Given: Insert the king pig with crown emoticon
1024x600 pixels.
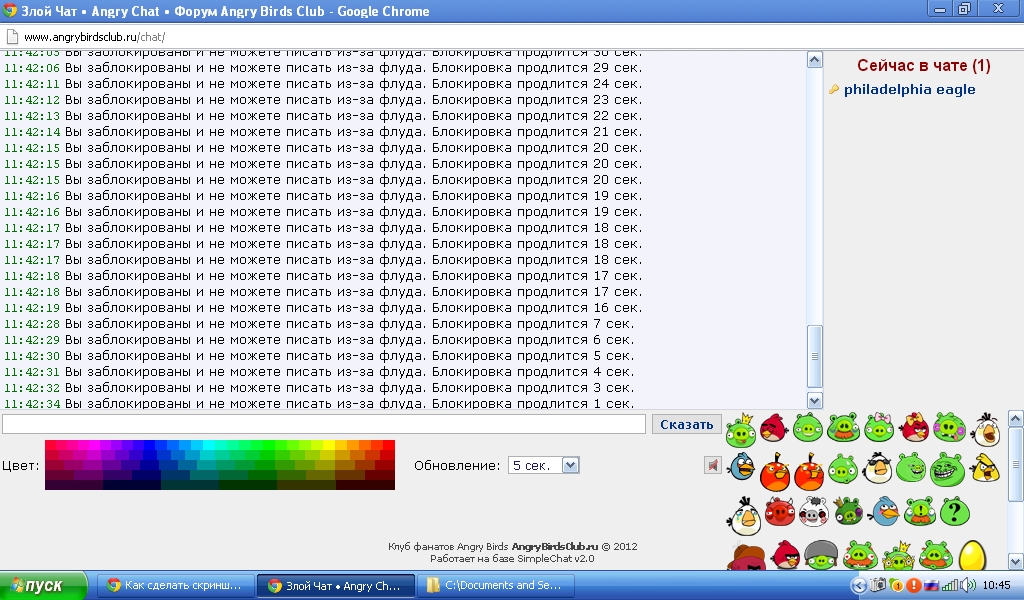Looking at the screenshot, I should pos(741,430).
